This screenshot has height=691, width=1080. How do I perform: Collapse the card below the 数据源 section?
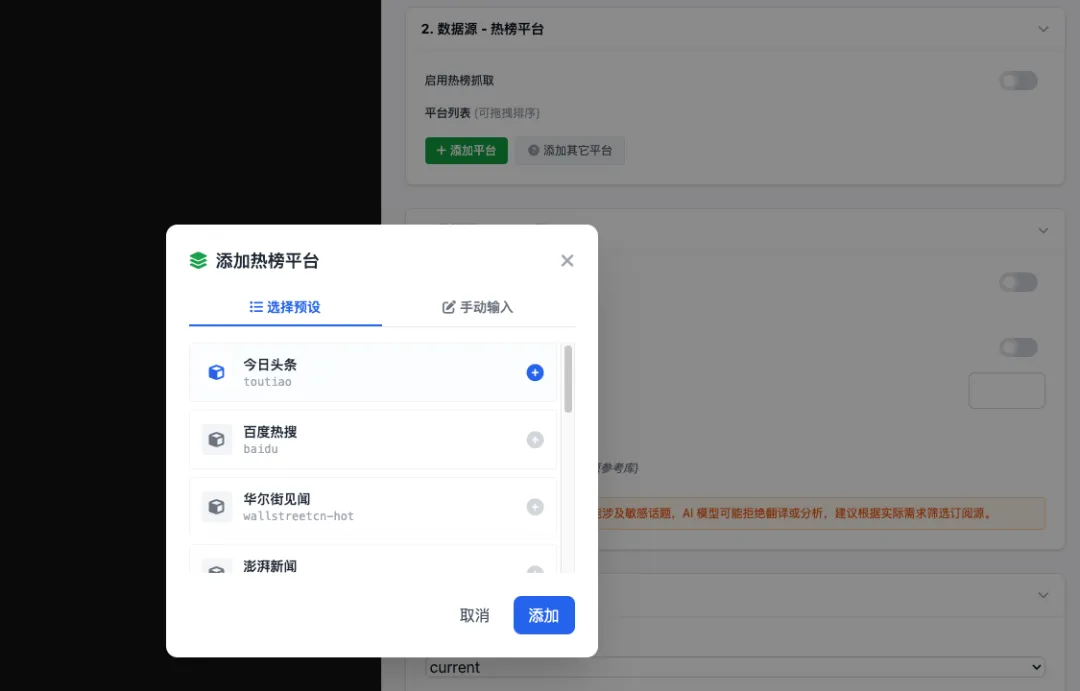coord(1043,231)
